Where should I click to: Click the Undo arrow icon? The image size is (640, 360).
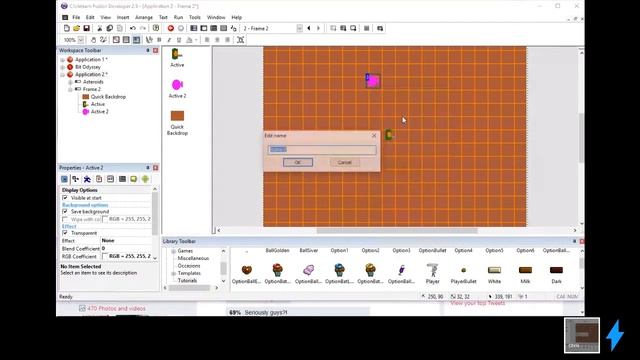[x=133, y=28]
